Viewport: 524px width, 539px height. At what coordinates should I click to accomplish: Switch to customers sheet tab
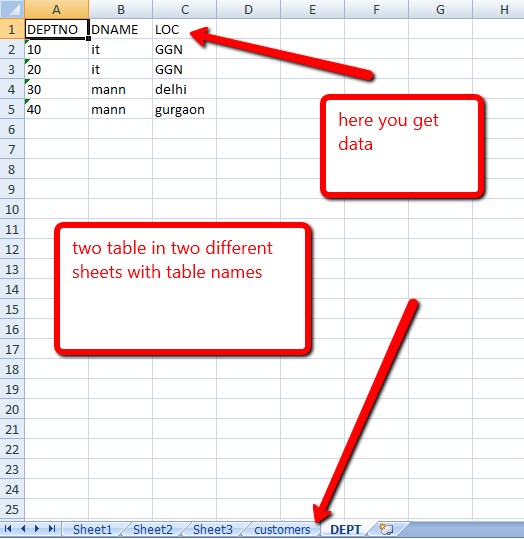click(x=282, y=529)
